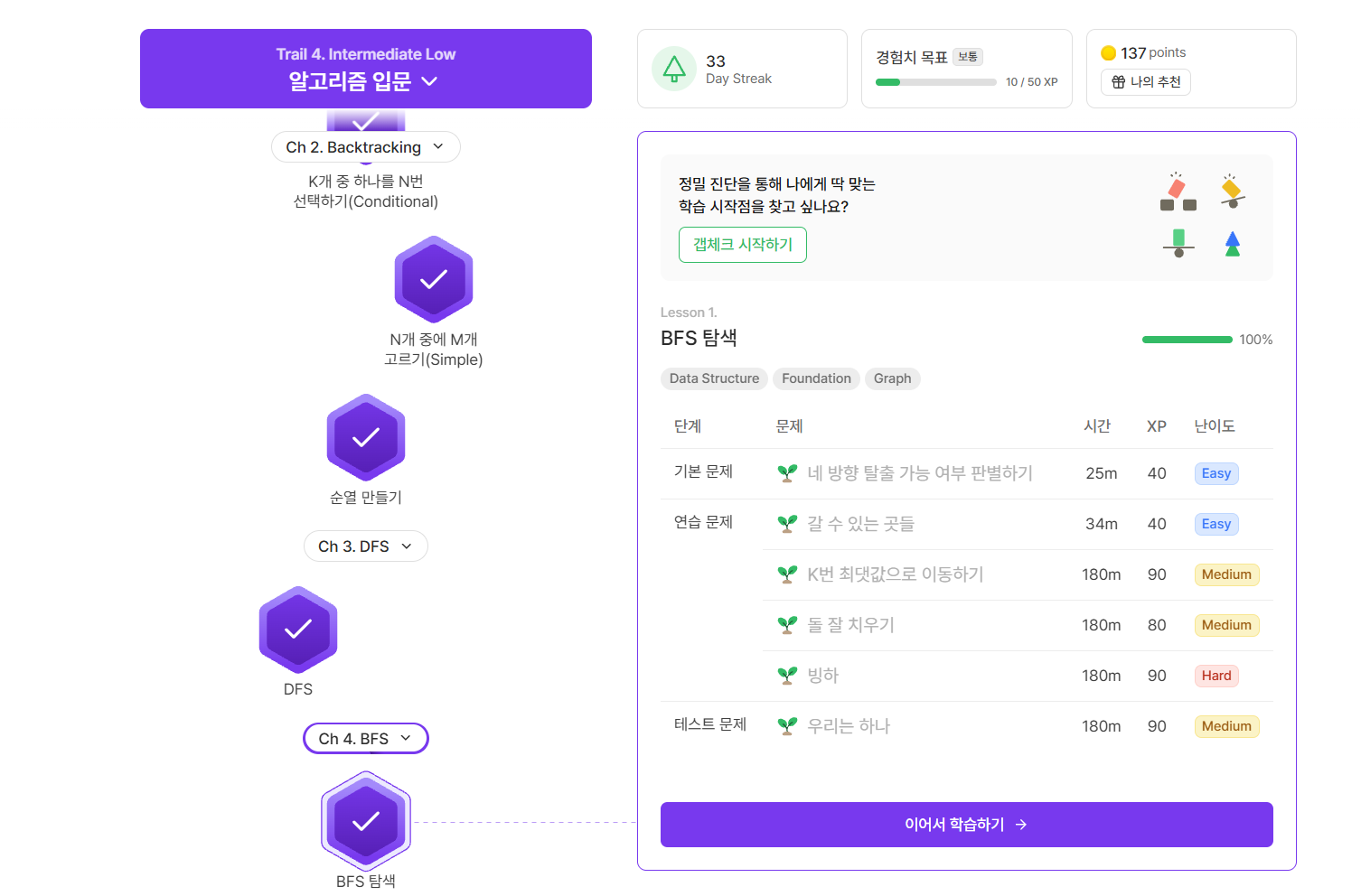Expand the Ch 2. Backtracking chapter dropdown

[366, 147]
